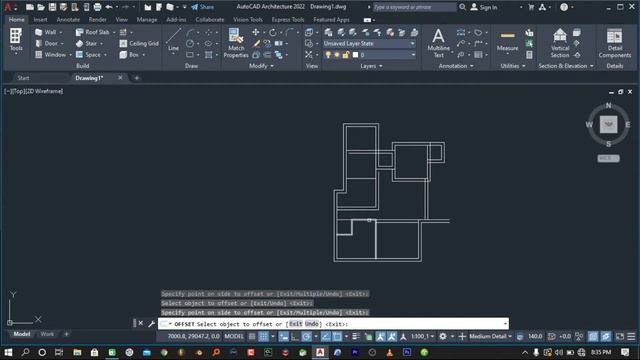Toggle lineweight display in status bar

click(356, 336)
